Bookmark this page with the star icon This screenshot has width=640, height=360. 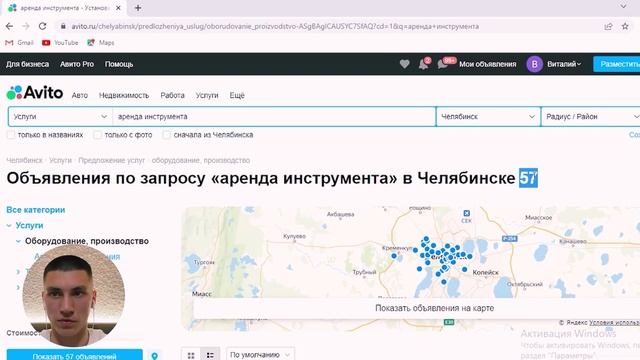click(x=625, y=26)
